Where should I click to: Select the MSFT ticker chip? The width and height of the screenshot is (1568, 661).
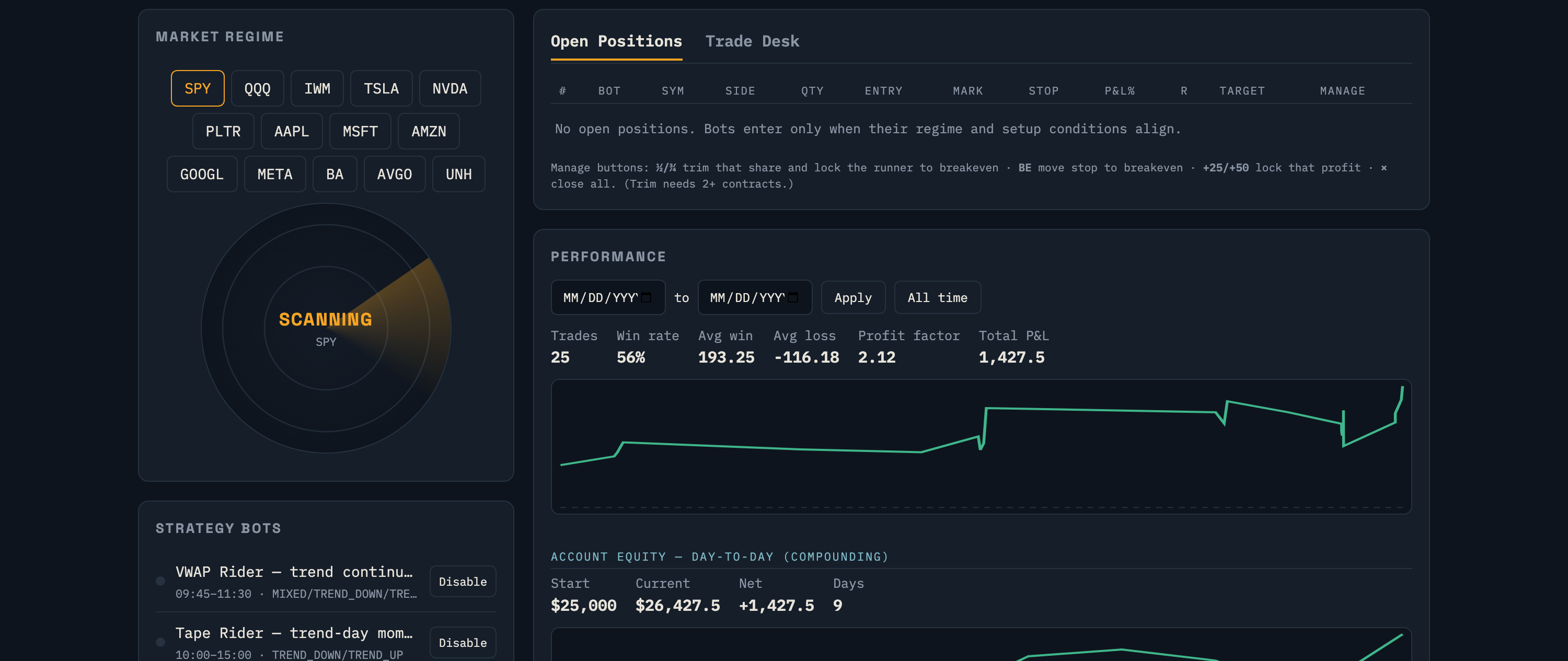[360, 132]
